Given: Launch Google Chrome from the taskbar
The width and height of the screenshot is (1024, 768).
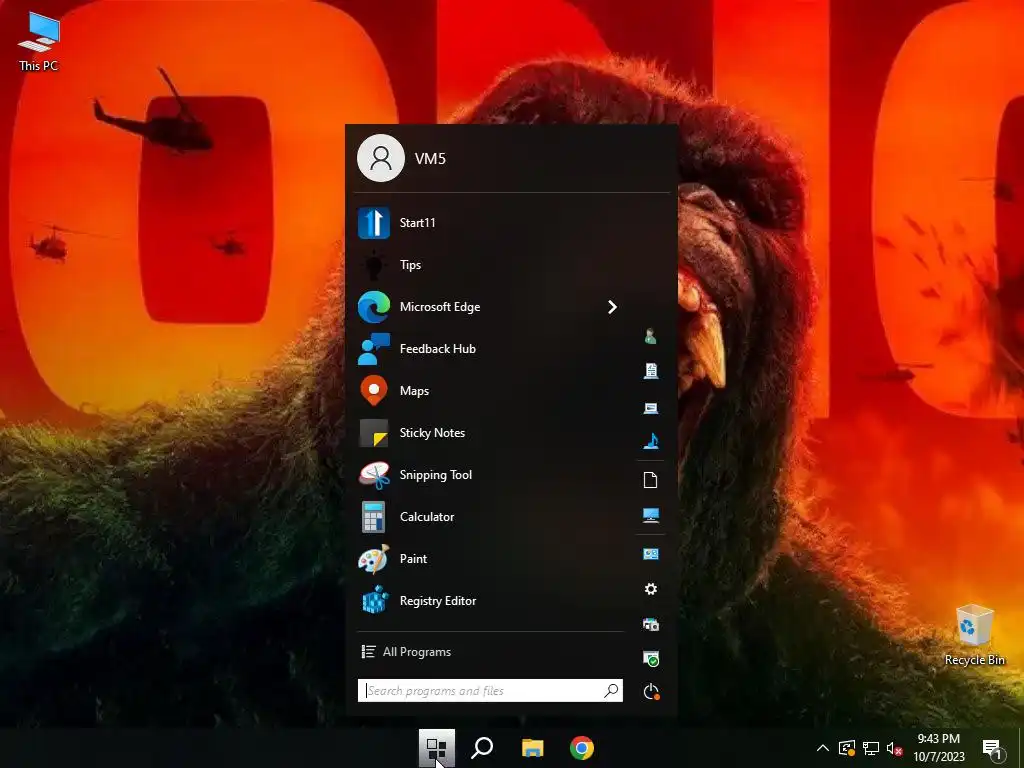Looking at the screenshot, I should click(x=581, y=748).
